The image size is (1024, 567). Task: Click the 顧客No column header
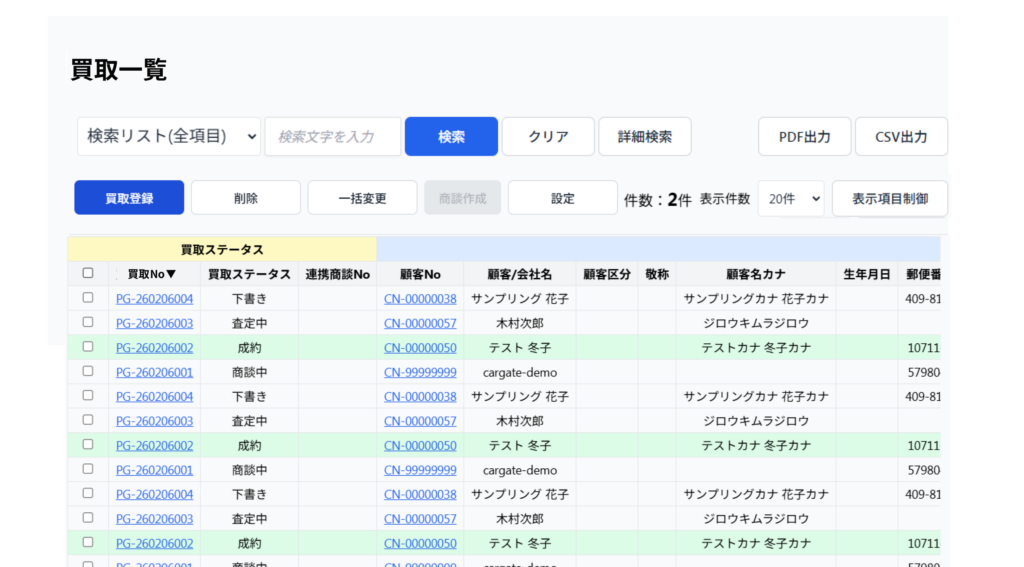419,274
